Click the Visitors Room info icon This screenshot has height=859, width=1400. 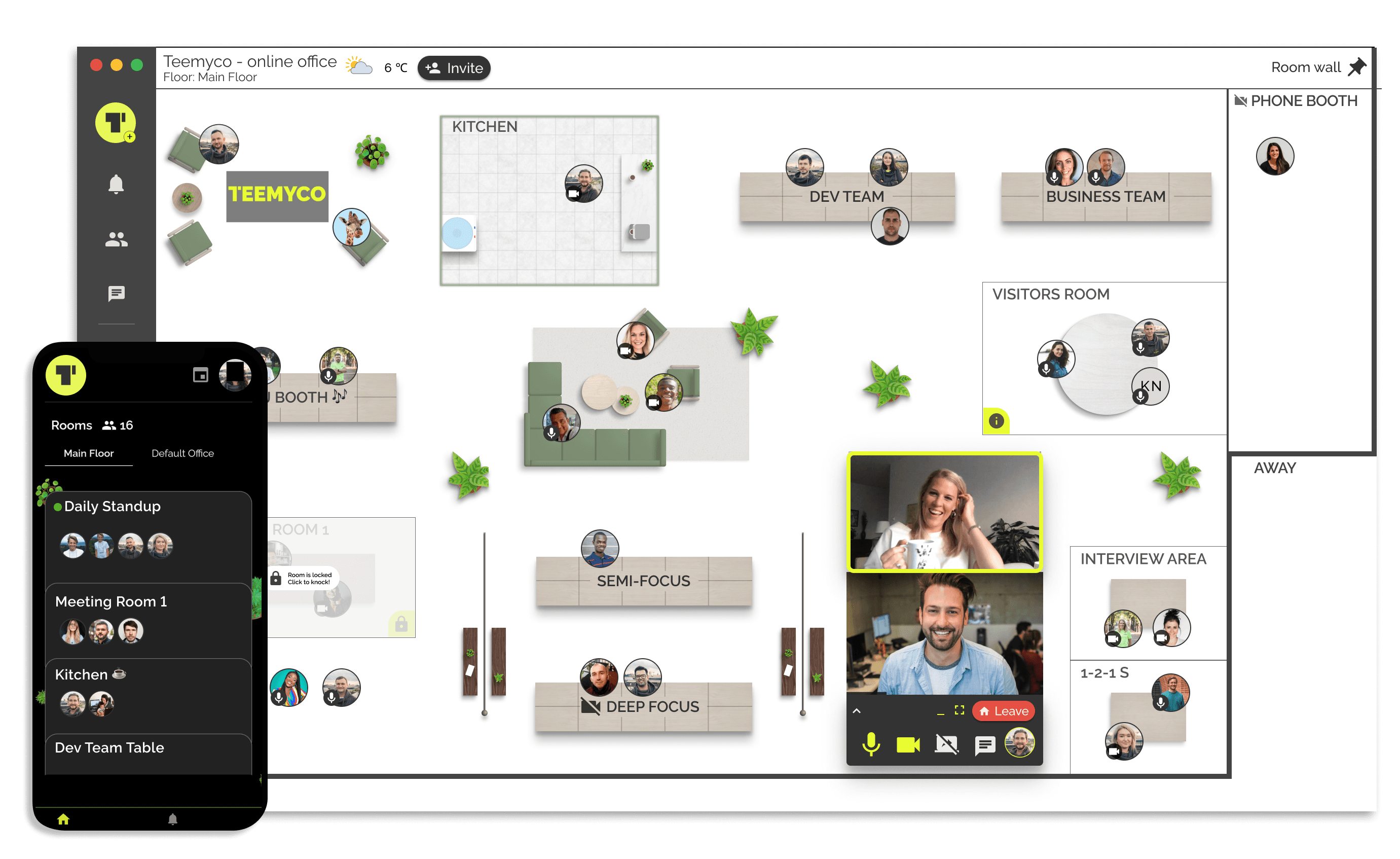pyautogui.click(x=996, y=421)
